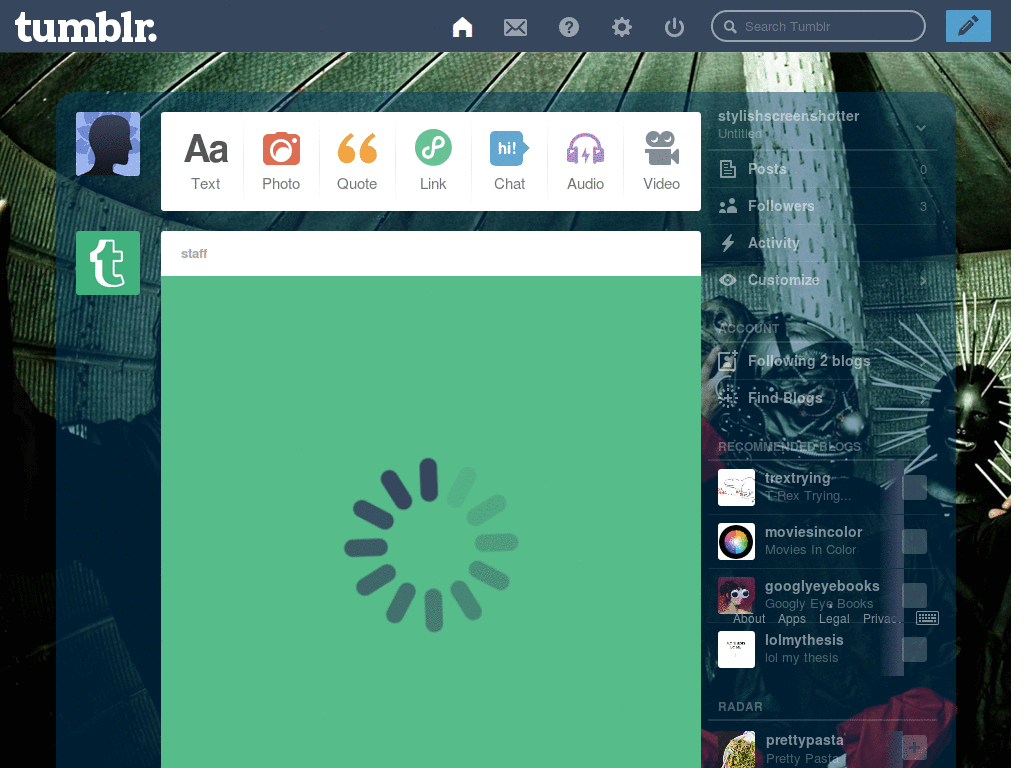
Task: Open Posts in the sidebar
Action: [x=822, y=169]
